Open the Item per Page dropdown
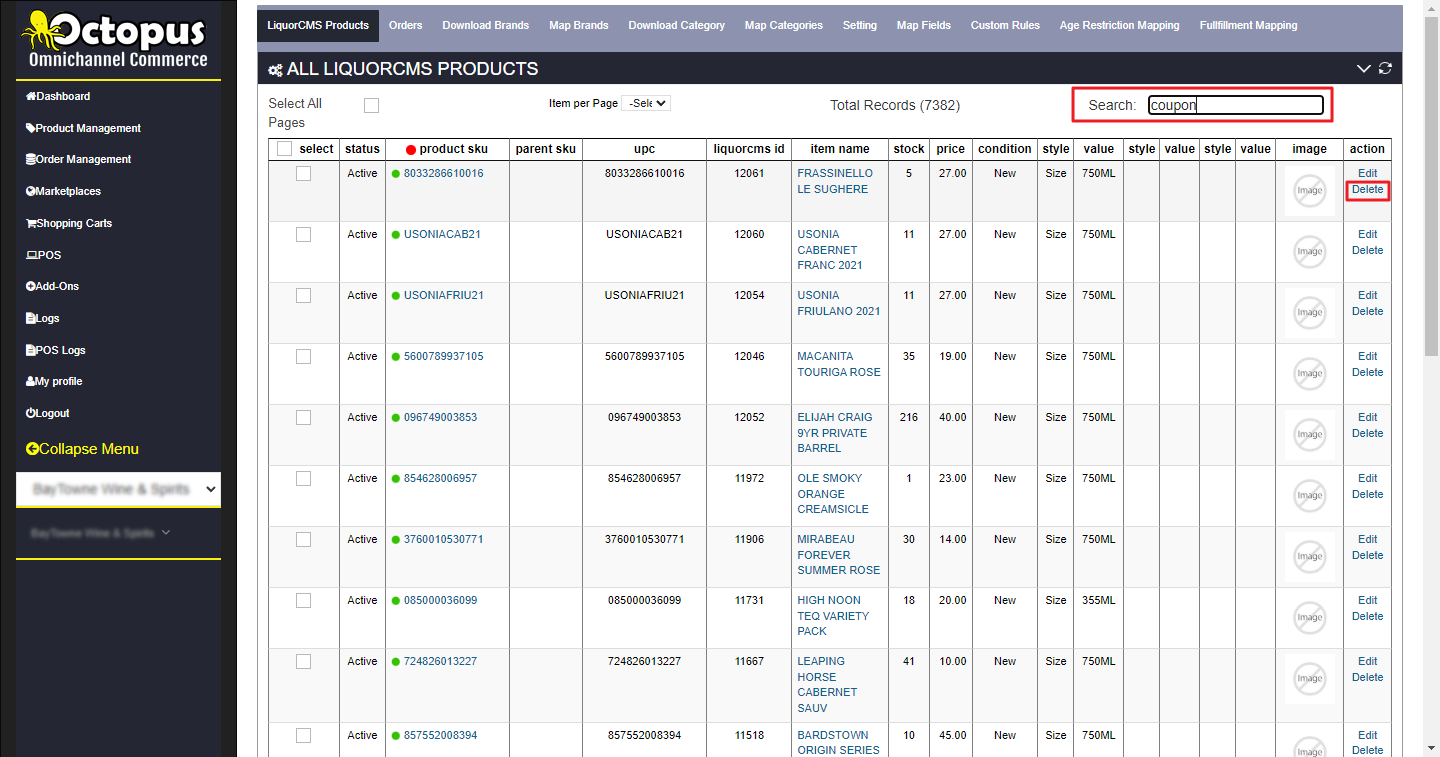Screen dimensions: 1440x757 tap(645, 103)
